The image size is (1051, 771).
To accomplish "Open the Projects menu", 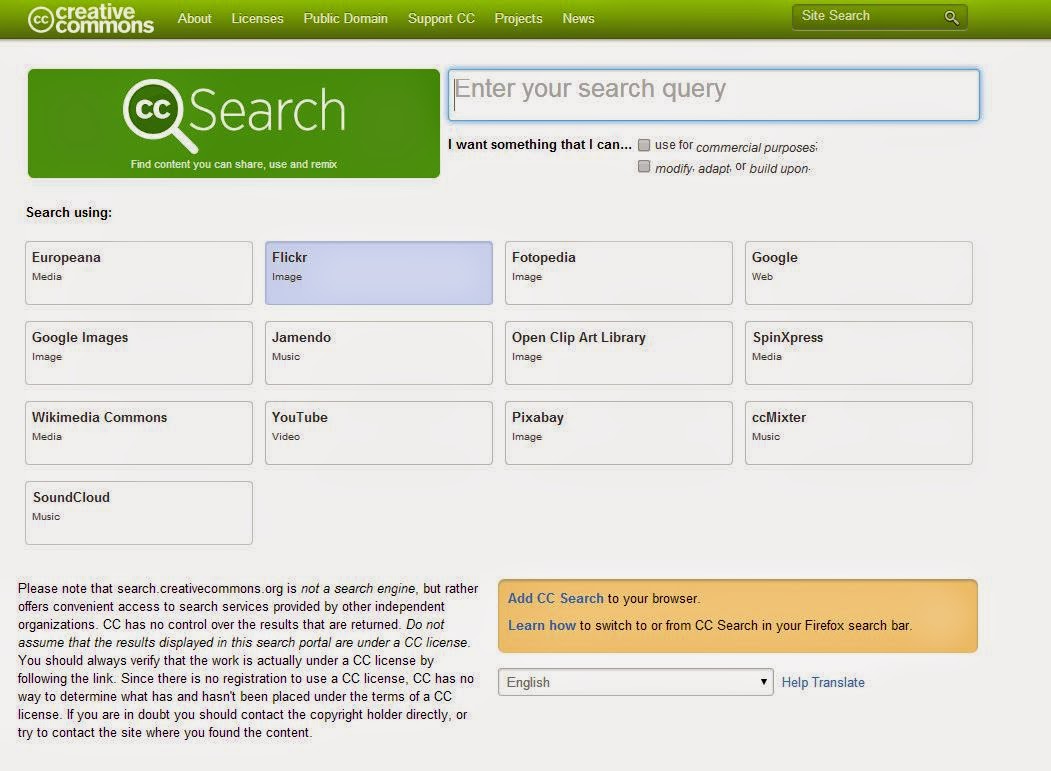I will click(x=518, y=19).
